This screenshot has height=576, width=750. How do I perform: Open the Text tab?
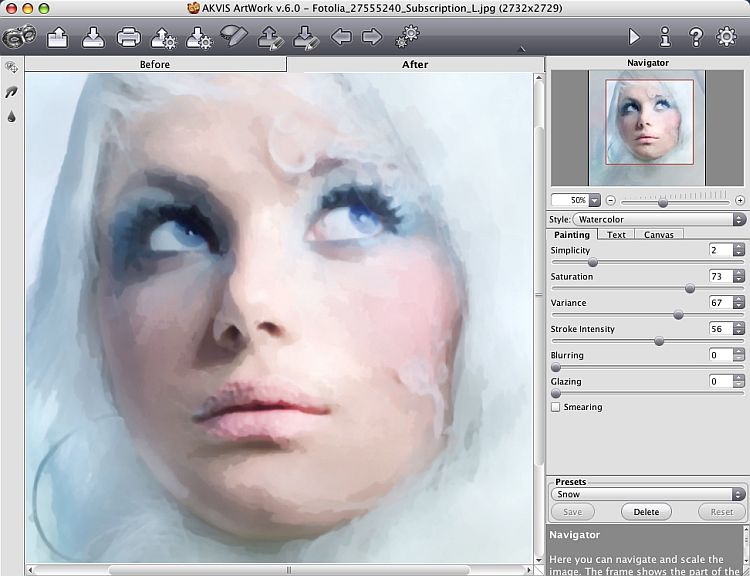tap(616, 234)
